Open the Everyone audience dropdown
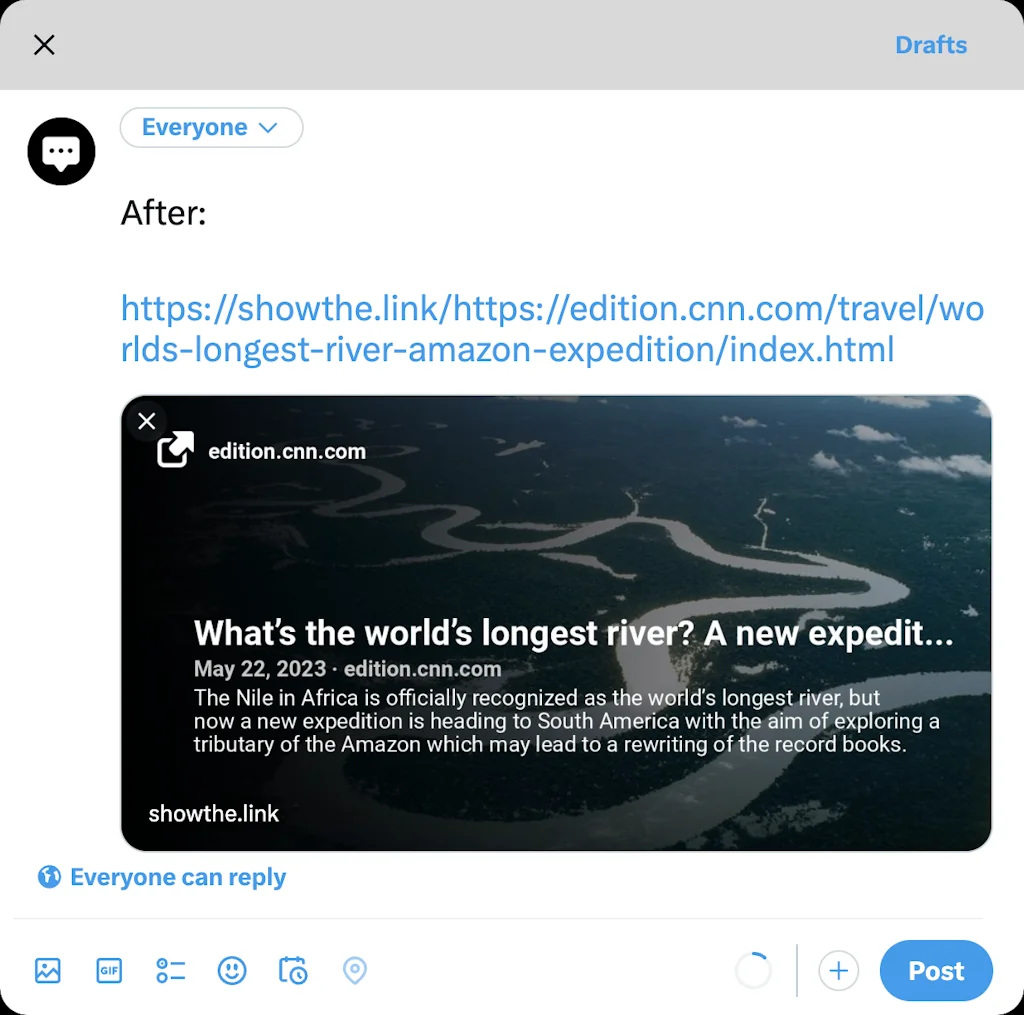The width and height of the screenshot is (1024, 1015). (211, 127)
